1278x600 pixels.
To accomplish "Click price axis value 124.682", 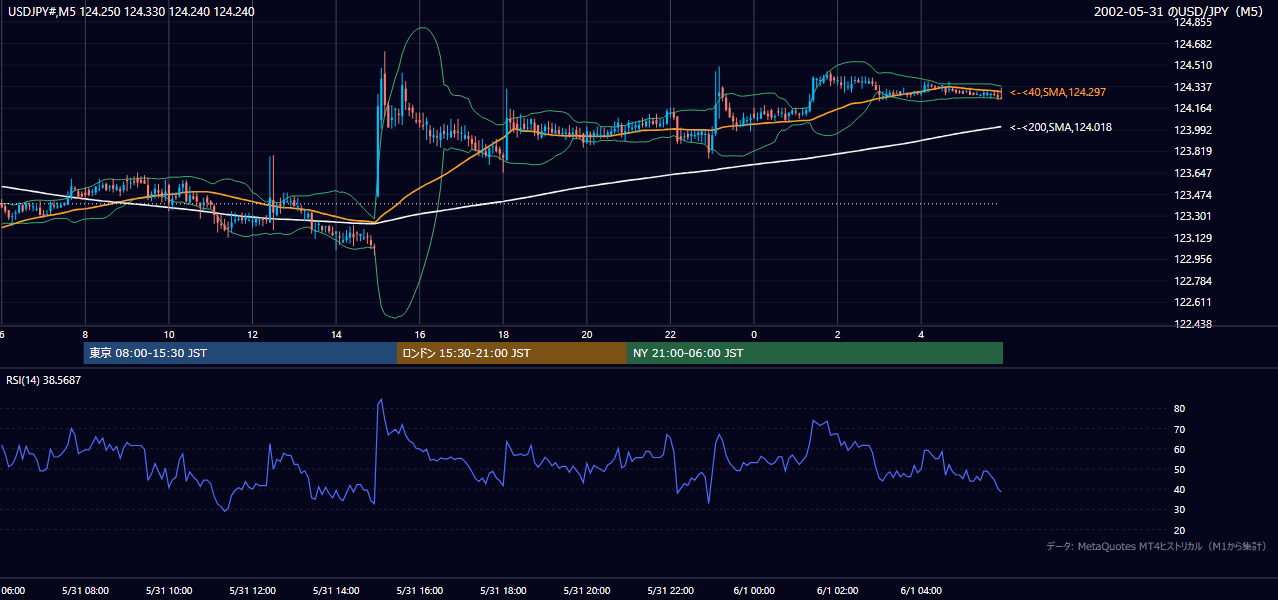I will [1192, 44].
